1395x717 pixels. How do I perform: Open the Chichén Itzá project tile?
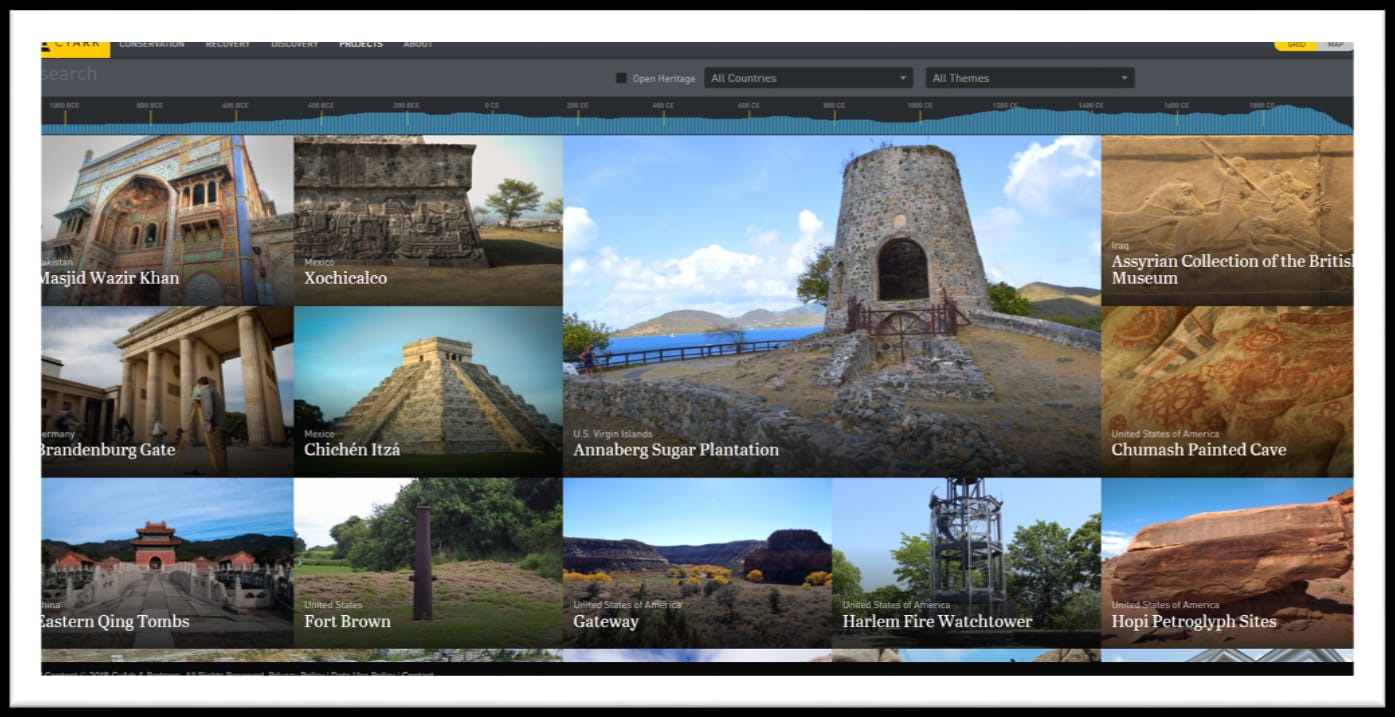click(428, 392)
